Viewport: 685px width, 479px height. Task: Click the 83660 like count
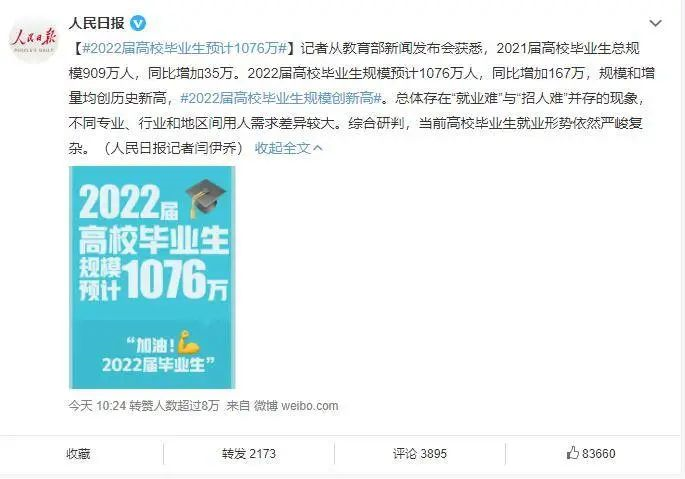(599, 454)
